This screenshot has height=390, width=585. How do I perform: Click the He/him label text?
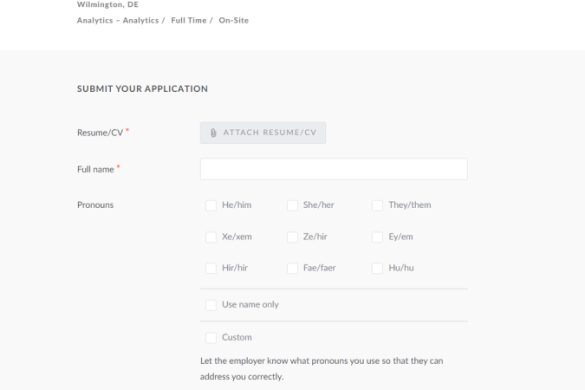237,205
